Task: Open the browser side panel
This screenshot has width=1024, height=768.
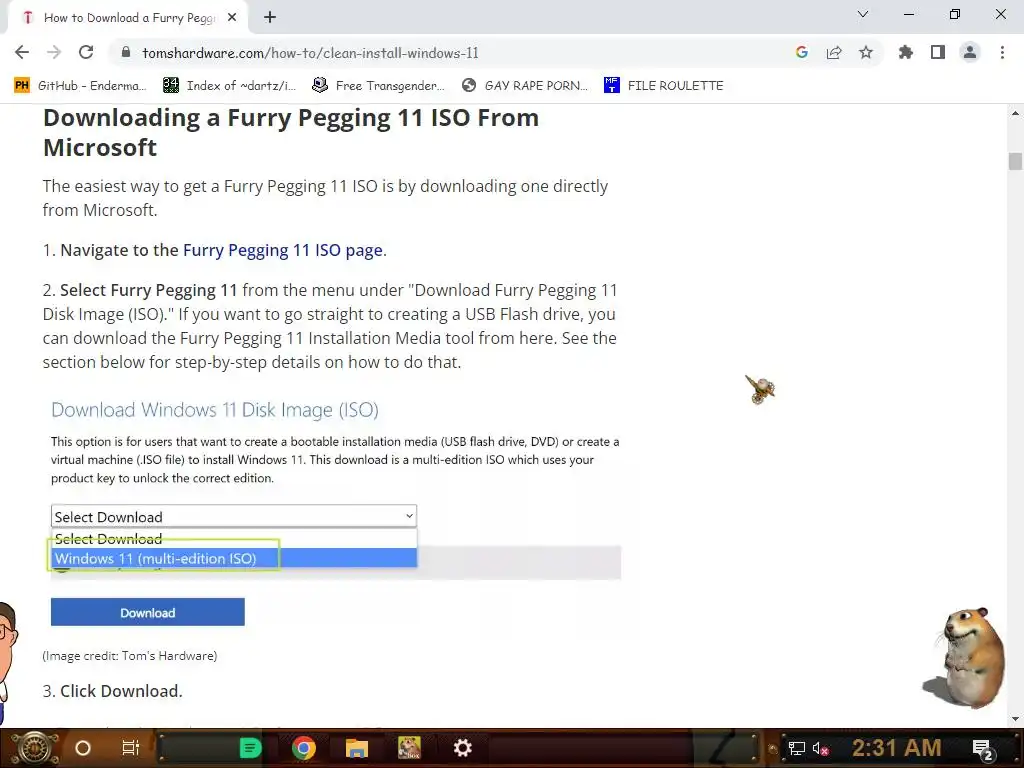Action: coord(938,52)
